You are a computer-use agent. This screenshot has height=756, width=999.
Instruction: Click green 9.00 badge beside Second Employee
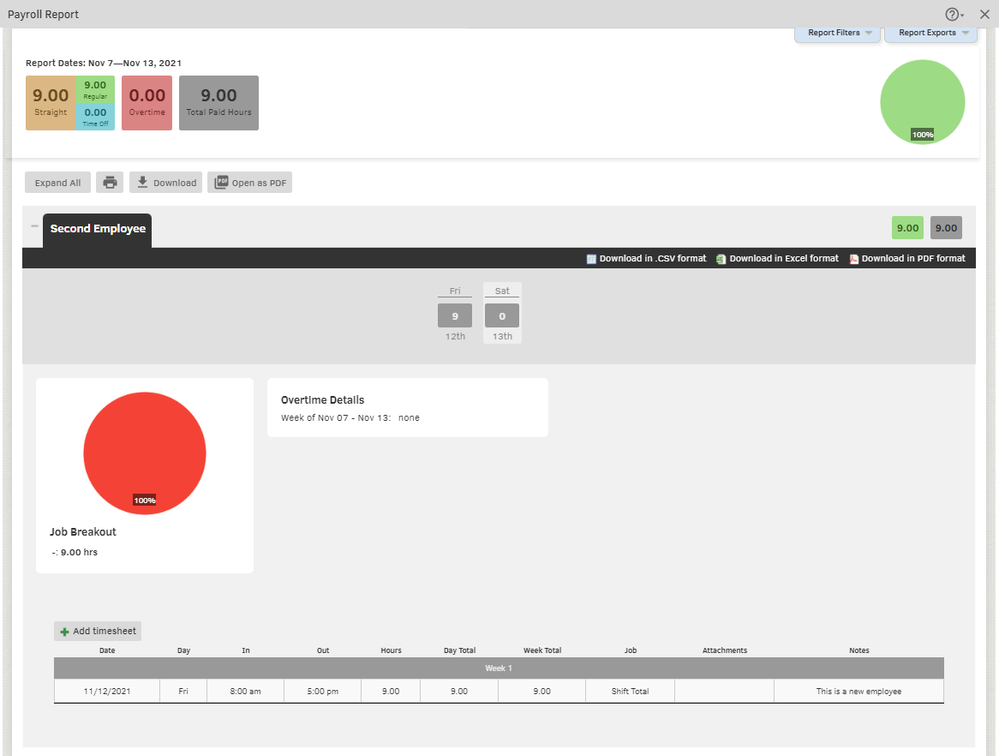point(907,228)
